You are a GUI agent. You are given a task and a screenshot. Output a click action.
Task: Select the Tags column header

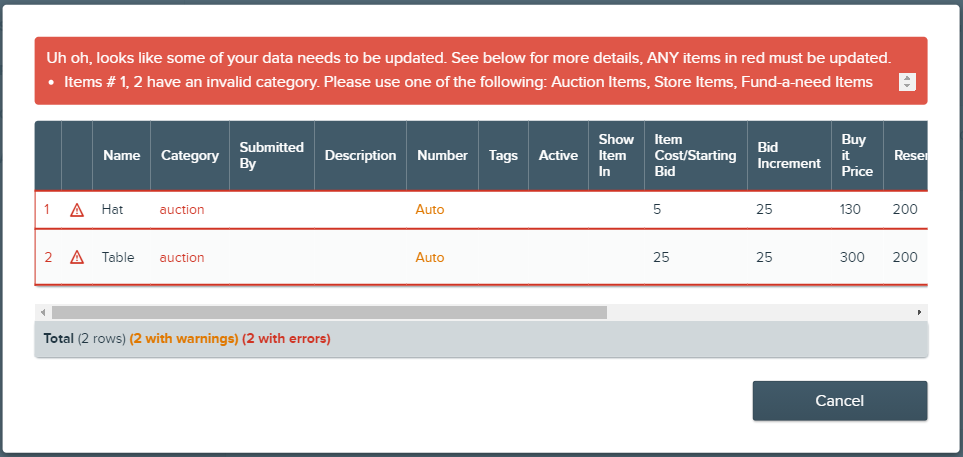(x=503, y=155)
